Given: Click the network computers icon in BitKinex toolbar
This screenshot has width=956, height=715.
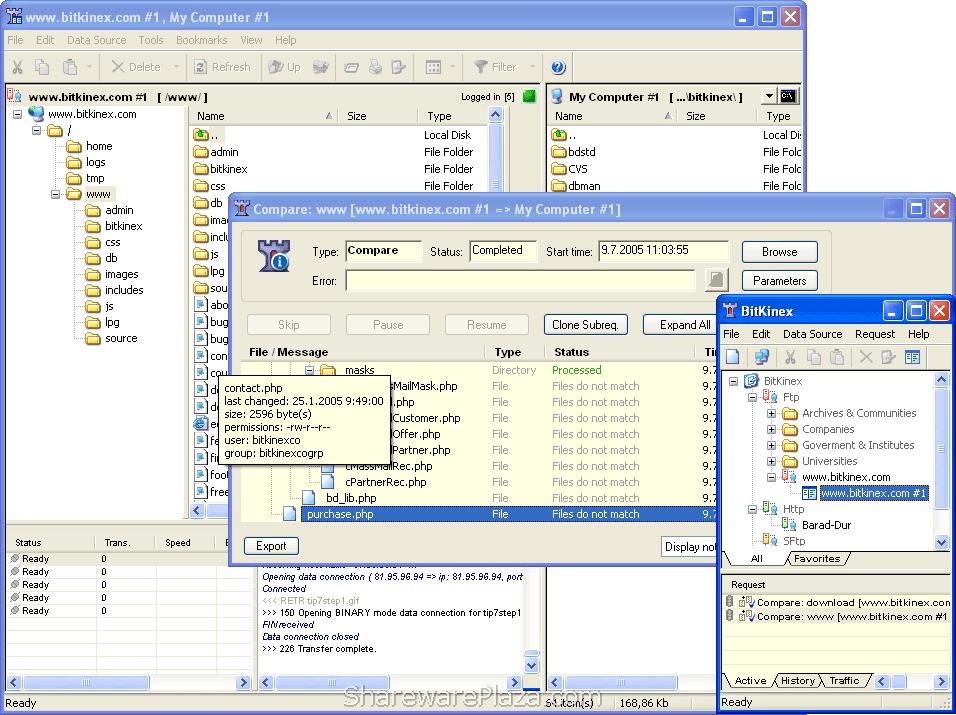Looking at the screenshot, I should (x=762, y=358).
